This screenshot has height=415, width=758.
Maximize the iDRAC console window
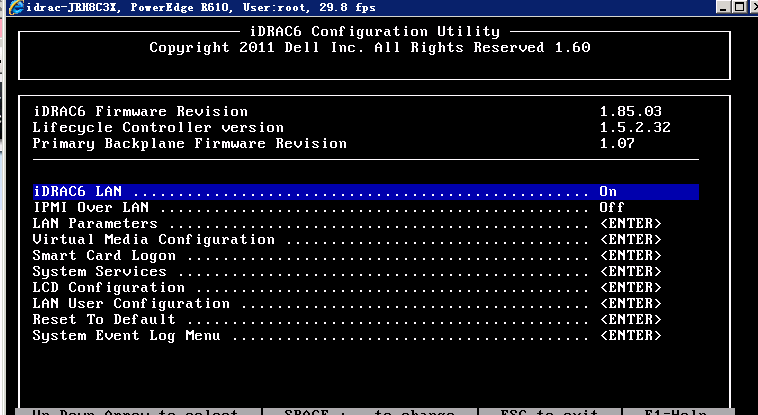point(739,7)
